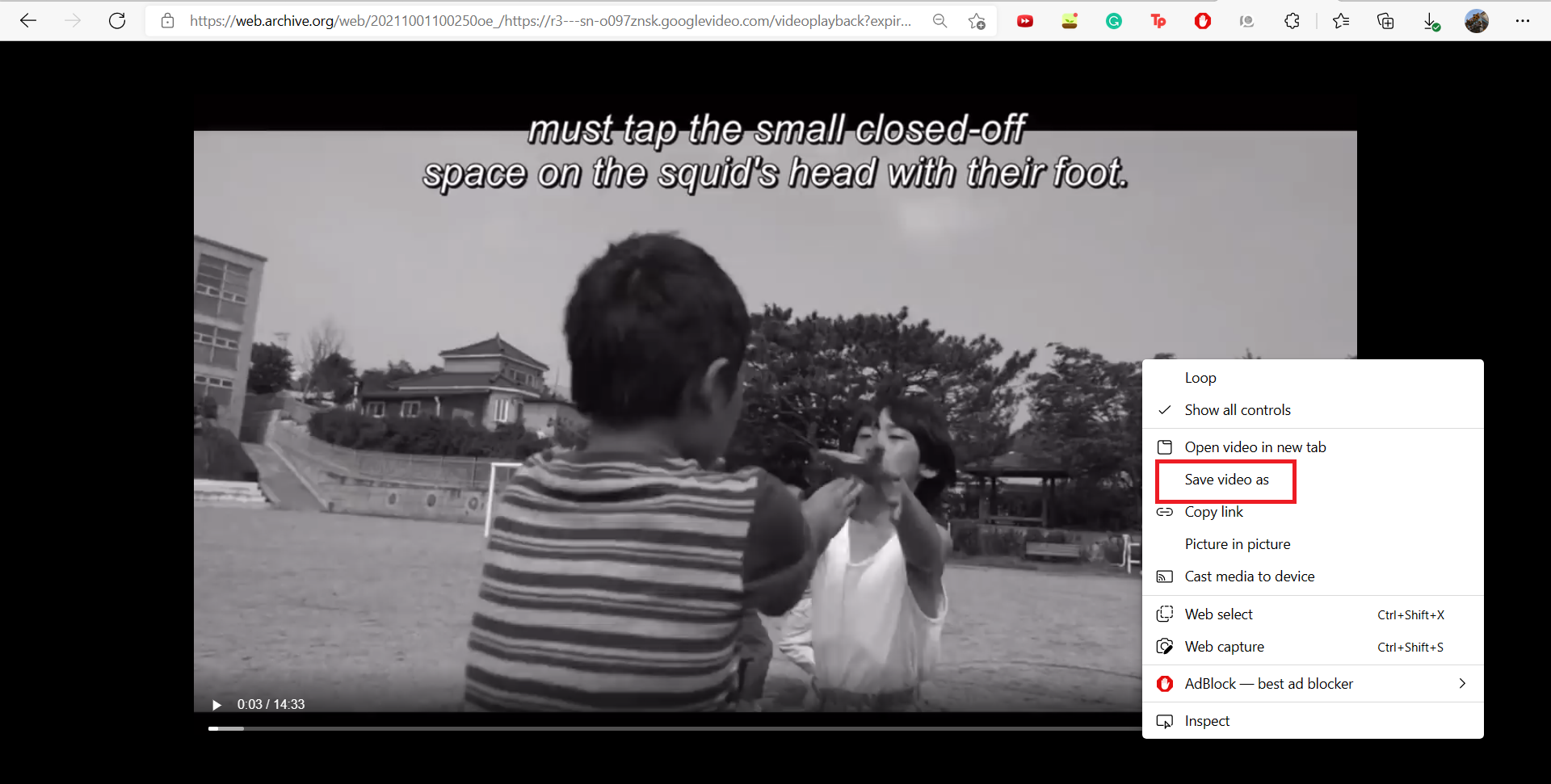Select Open video in new tab

click(x=1313, y=447)
